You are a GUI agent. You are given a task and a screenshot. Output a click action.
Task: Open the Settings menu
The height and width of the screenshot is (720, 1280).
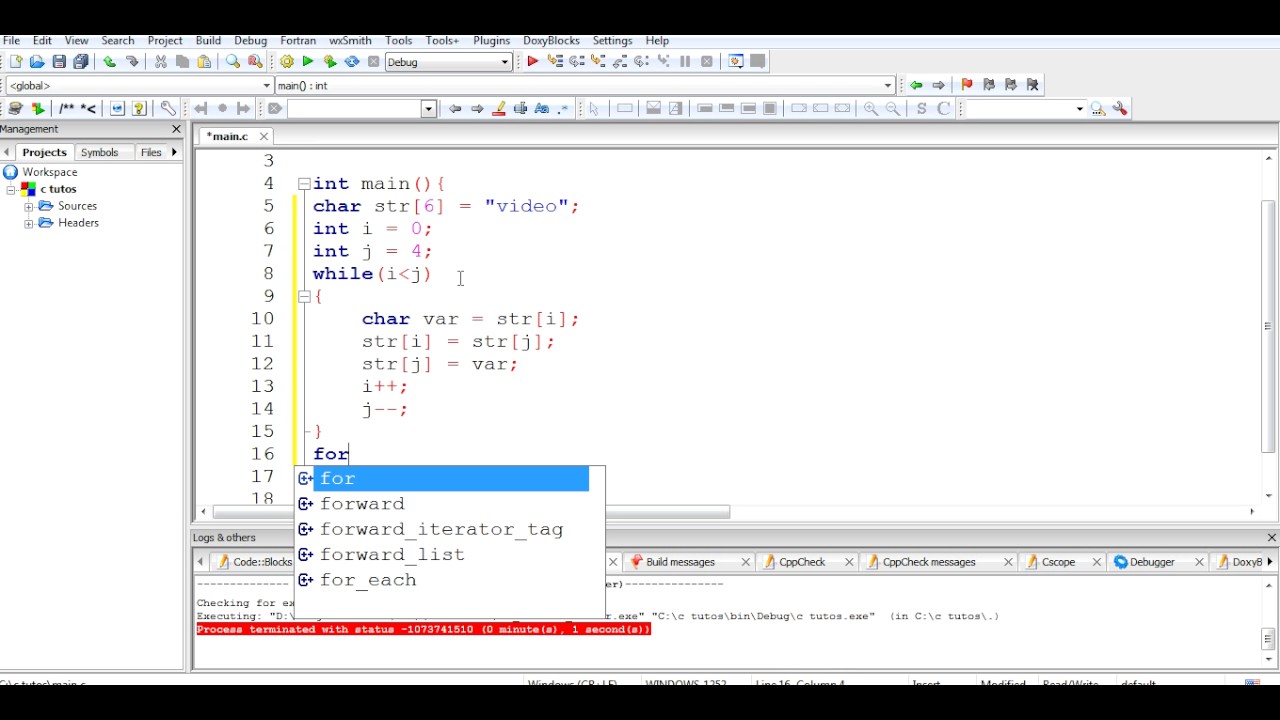(612, 41)
